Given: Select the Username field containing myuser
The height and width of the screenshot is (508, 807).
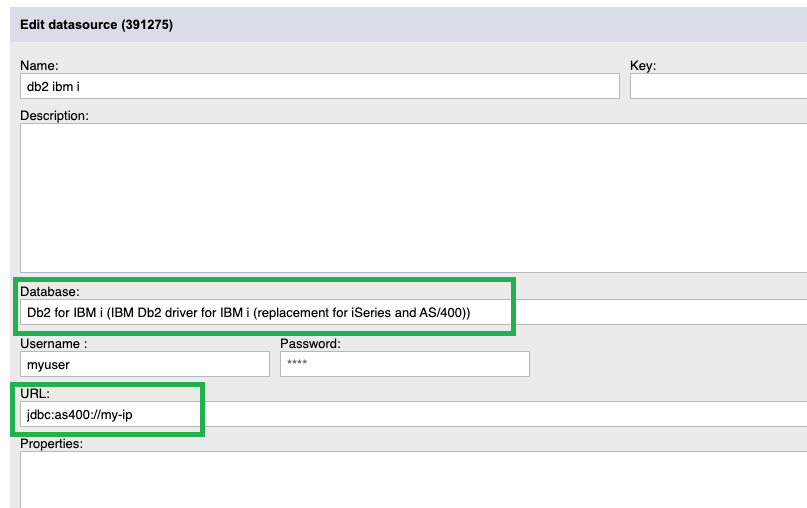Looking at the screenshot, I should pyautogui.click(x=145, y=364).
